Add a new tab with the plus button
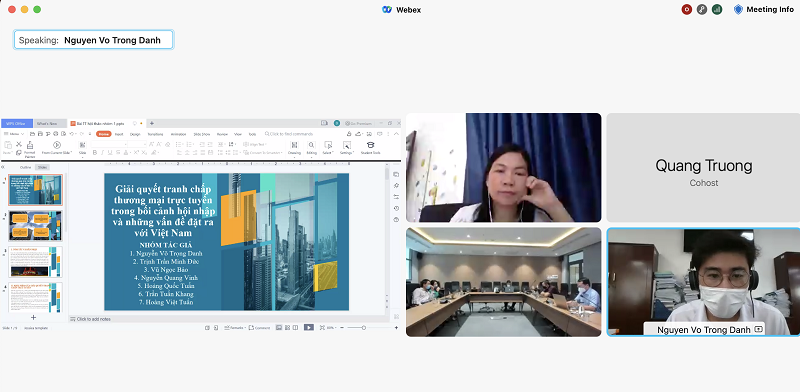Screen dimensions: 800x392 click(152, 124)
